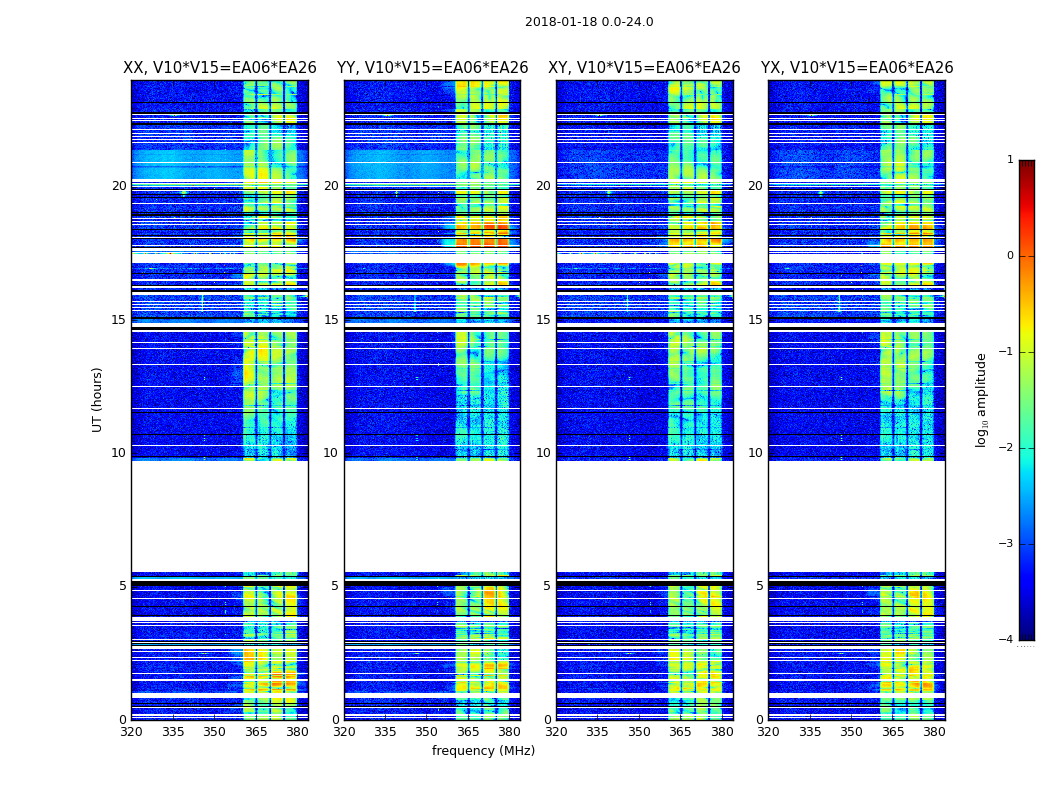Click the UT (hours) axis label
This screenshot has height=800, width=1050.
(x=97, y=400)
